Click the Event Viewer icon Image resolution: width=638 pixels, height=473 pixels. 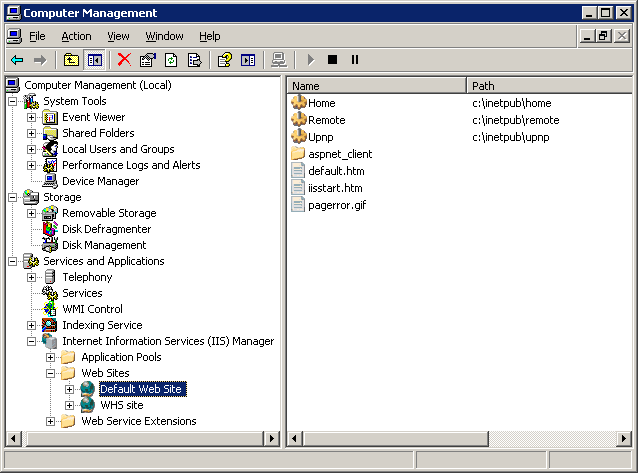click(x=50, y=117)
